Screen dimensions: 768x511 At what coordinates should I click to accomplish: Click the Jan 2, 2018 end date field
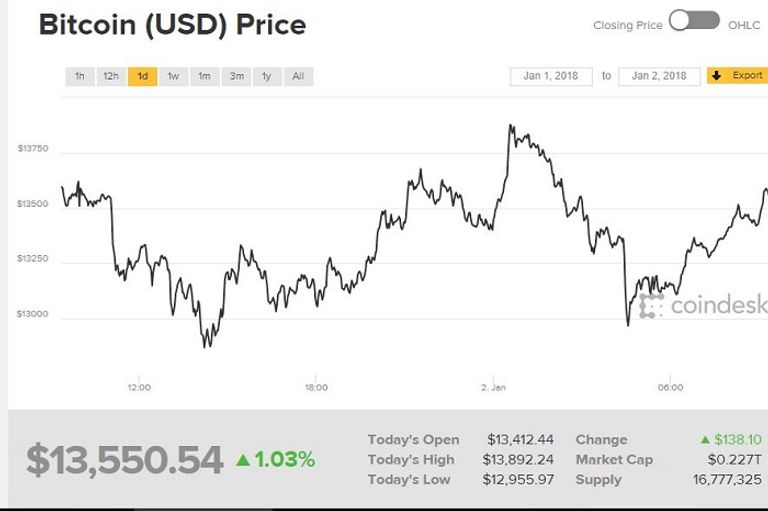tap(660, 76)
